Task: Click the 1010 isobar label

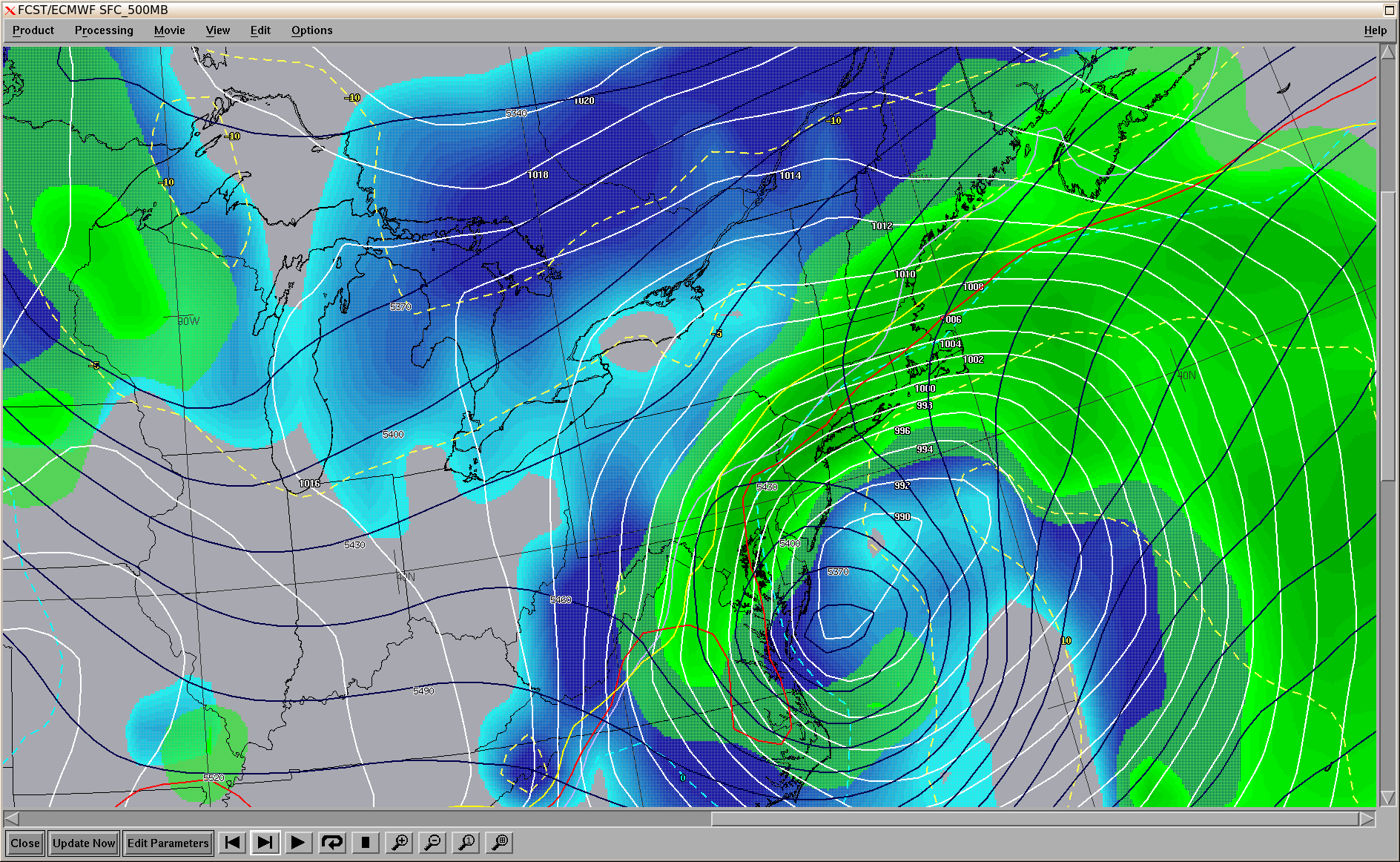Action: pos(905,274)
